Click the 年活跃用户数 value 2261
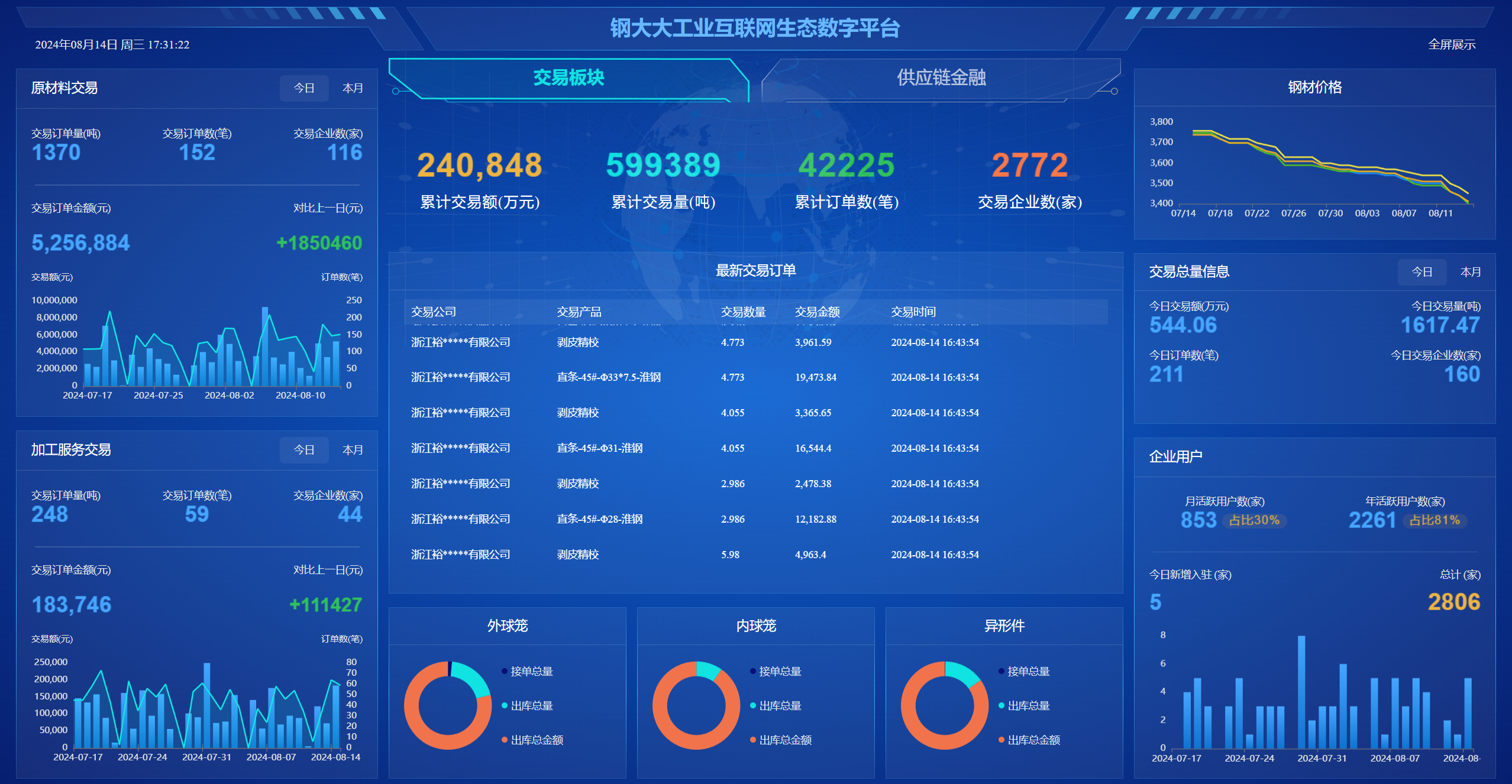1512x784 pixels. click(1372, 520)
